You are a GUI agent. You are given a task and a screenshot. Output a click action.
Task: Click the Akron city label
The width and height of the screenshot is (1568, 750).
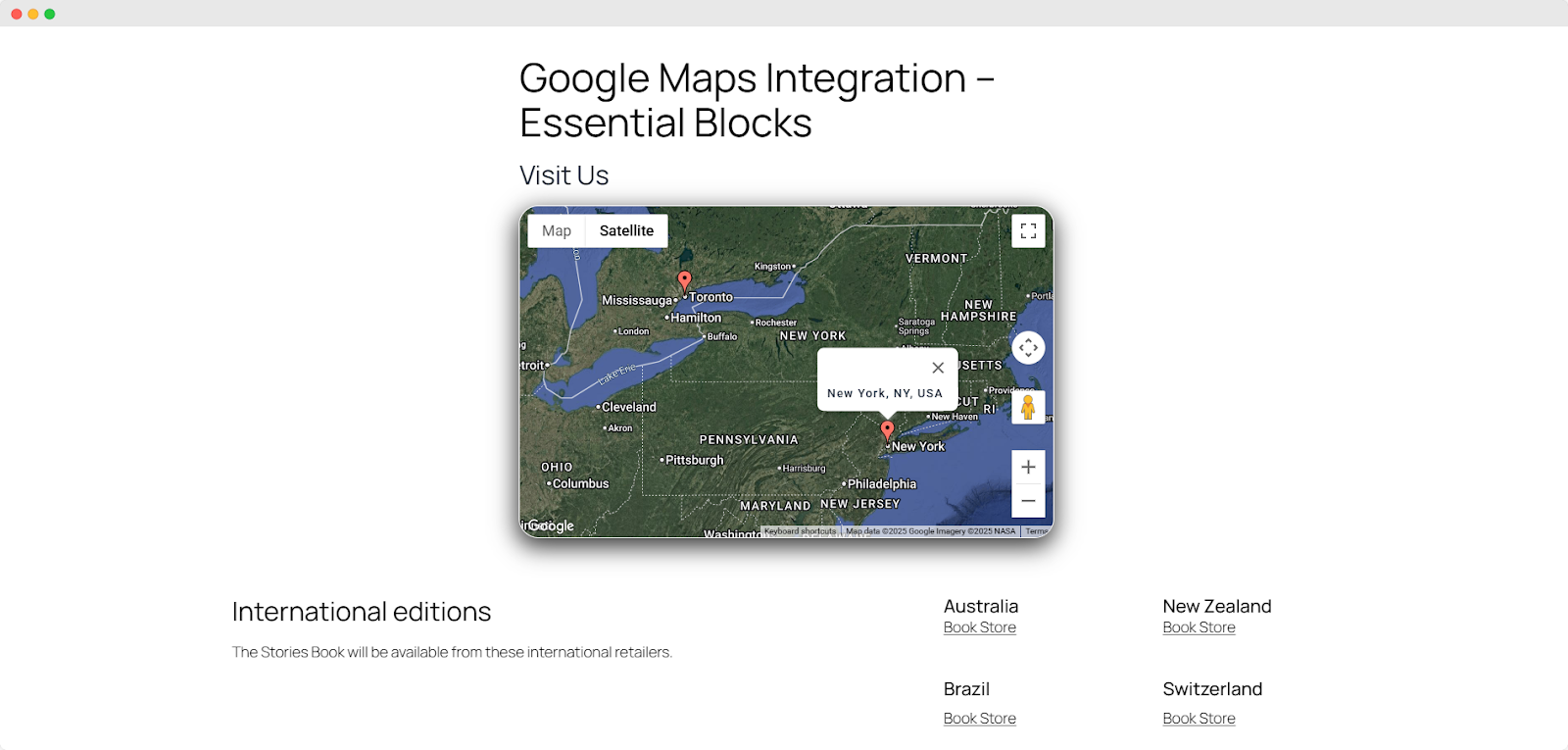point(620,428)
